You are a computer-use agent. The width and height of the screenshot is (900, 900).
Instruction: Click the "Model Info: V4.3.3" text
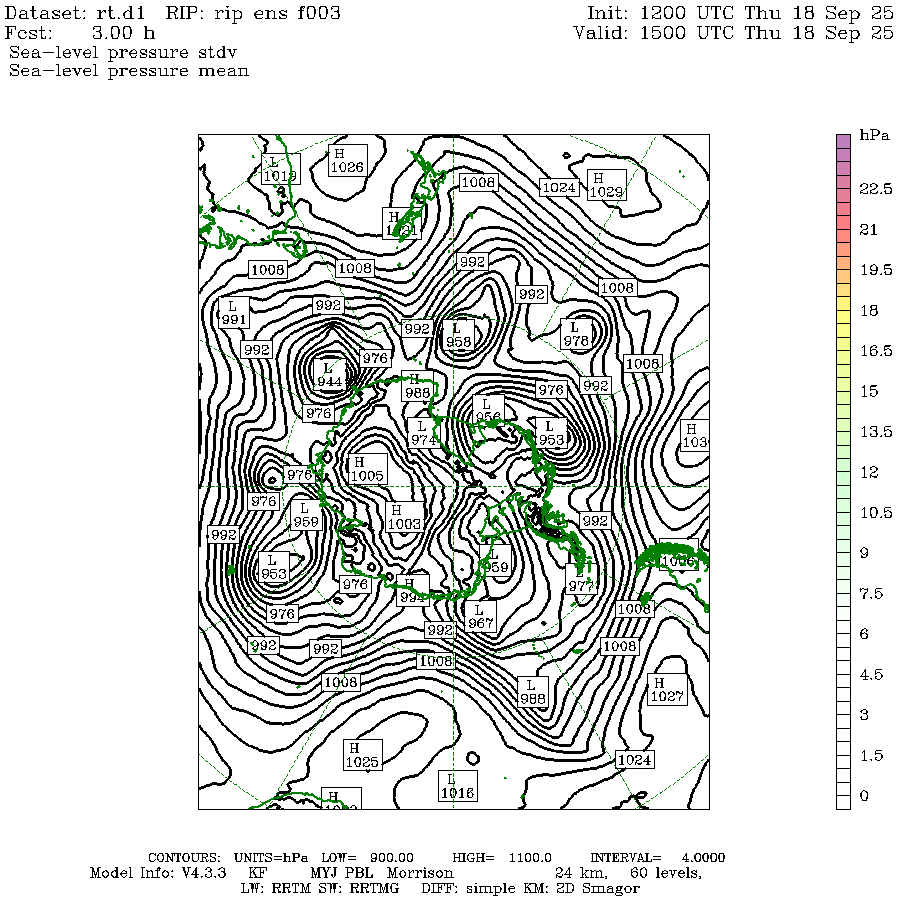pyautogui.click(x=158, y=873)
